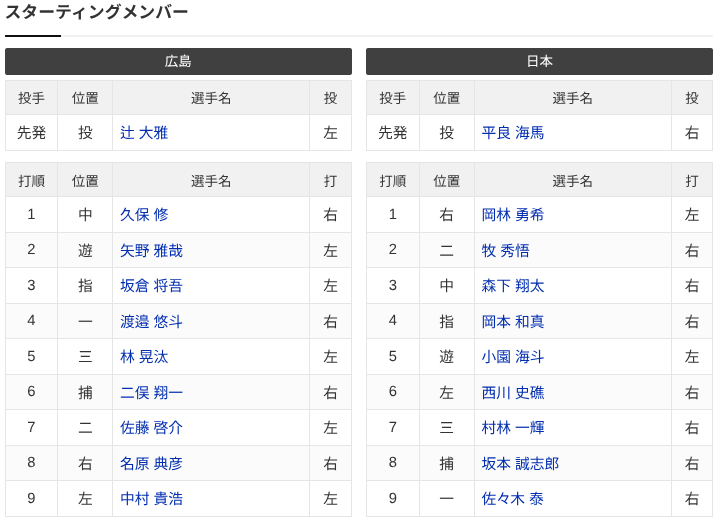Click 佐藤 啓介 player name
Viewport: 717px width, 523px height.
tap(151, 428)
